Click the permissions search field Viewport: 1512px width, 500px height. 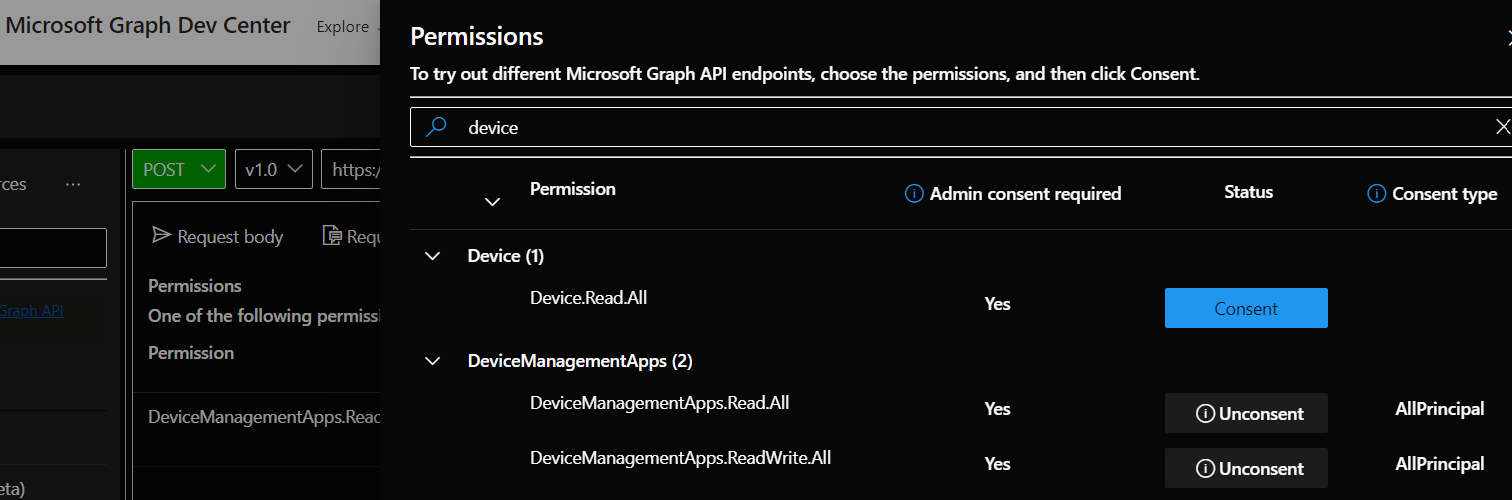click(960, 128)
